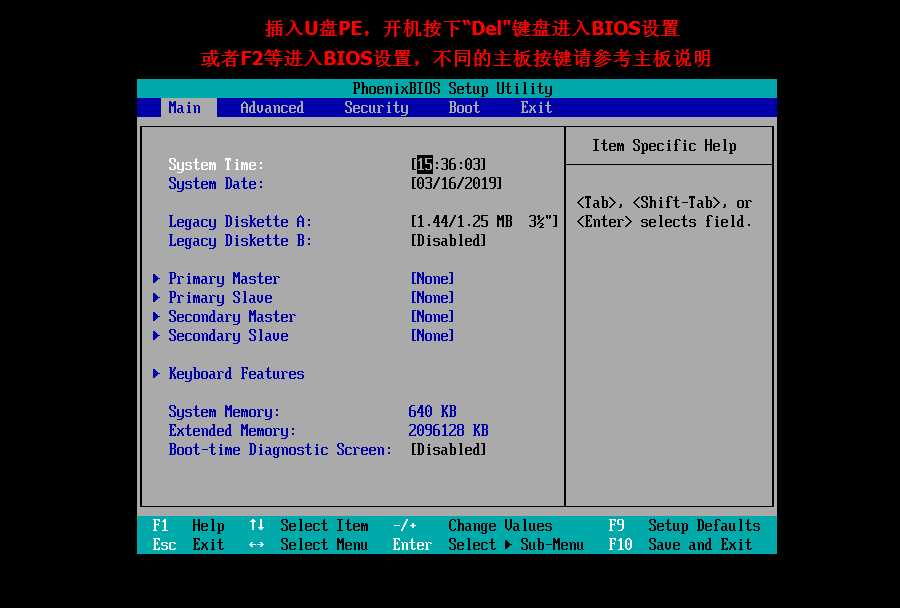The height and width of the screenshot is (608, 900).
Task: Expand the Keyboard Features arrow
Action: (x=156, y=374)
